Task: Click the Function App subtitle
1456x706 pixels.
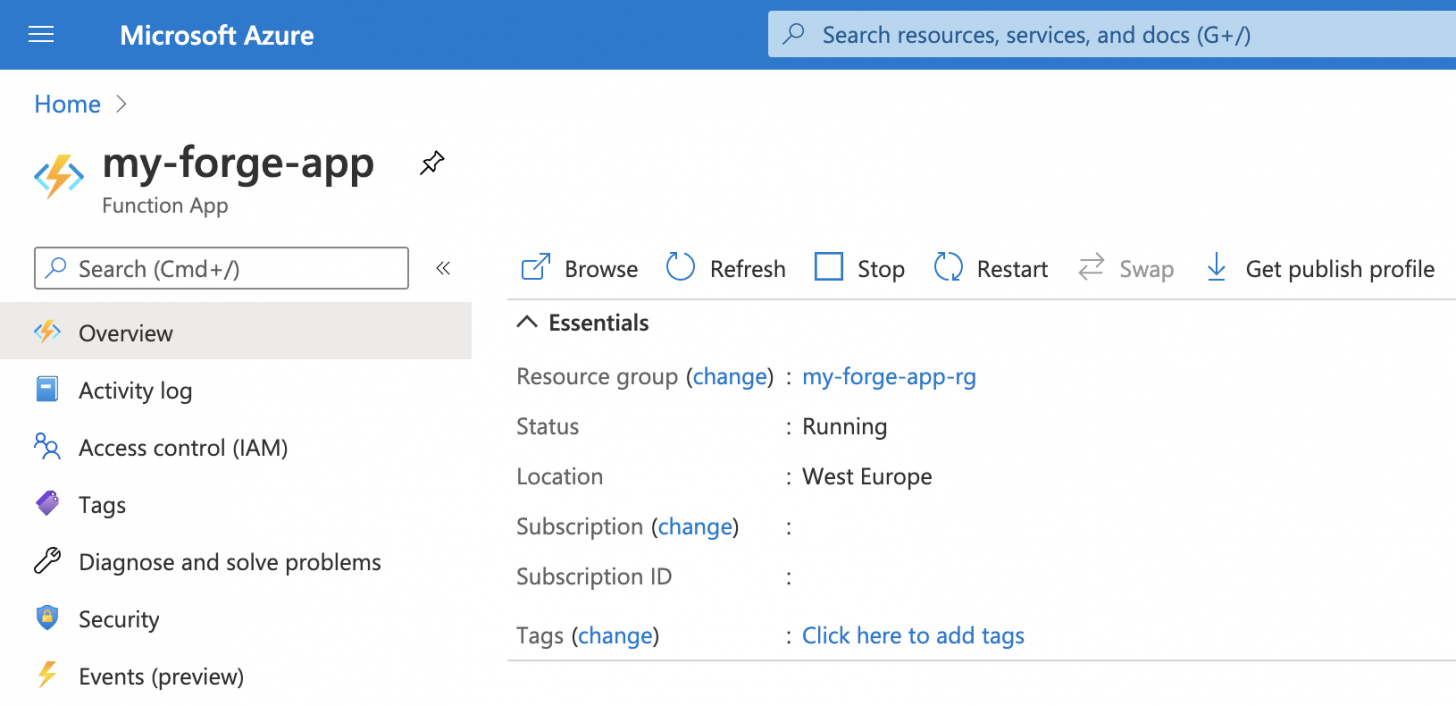Action: [x=165, y=206]
